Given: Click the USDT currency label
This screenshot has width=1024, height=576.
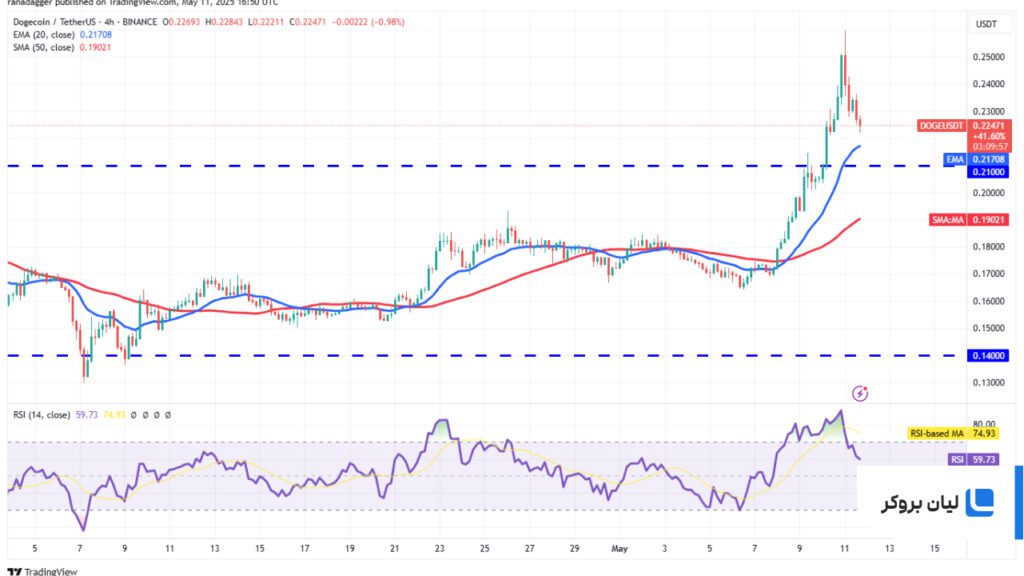Looking at the screenshot, I should pyautogui.click(x=986, y=24).
